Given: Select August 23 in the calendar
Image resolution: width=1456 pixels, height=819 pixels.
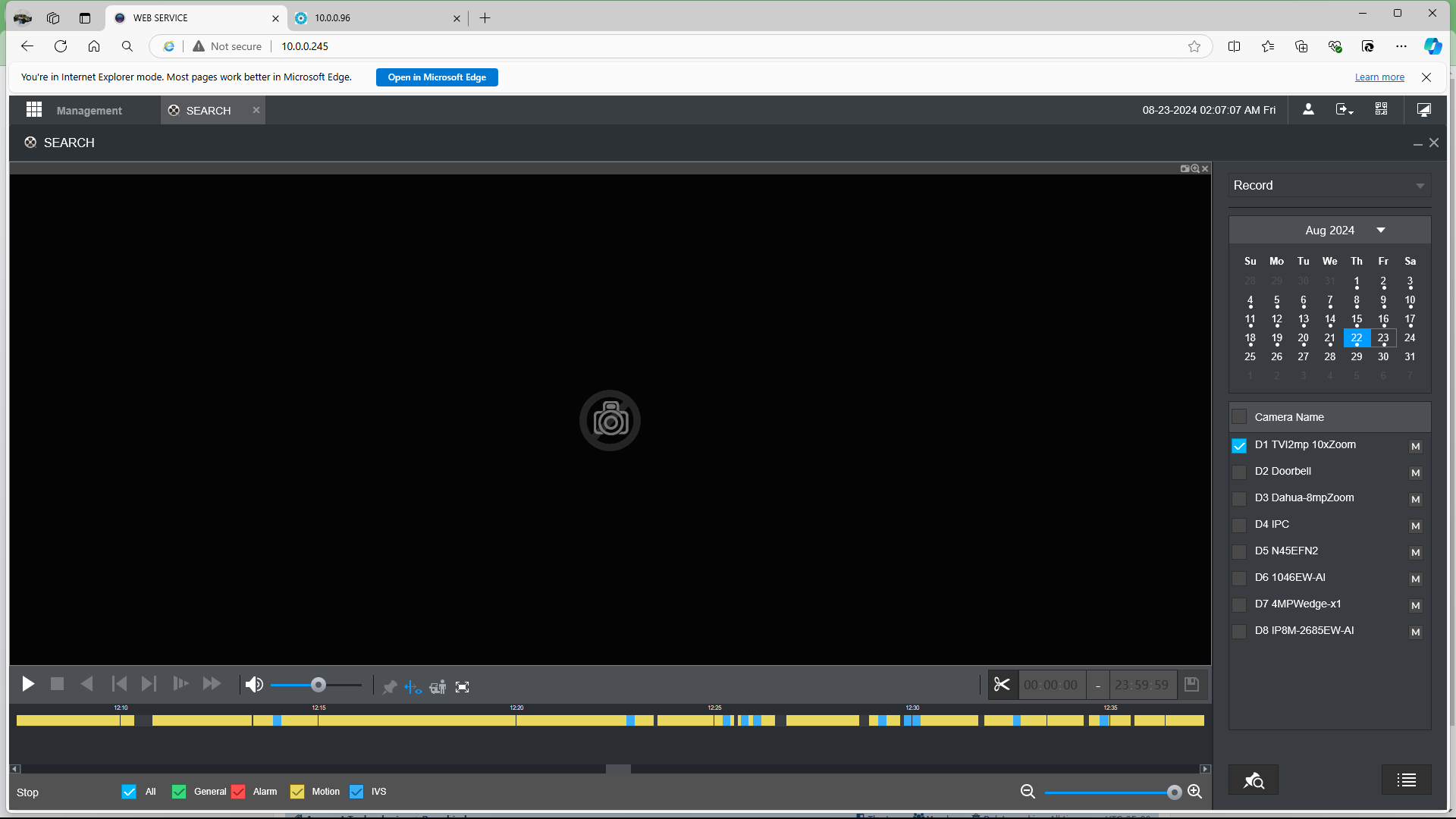Looking at the screenshot, I should point(1383,338).
